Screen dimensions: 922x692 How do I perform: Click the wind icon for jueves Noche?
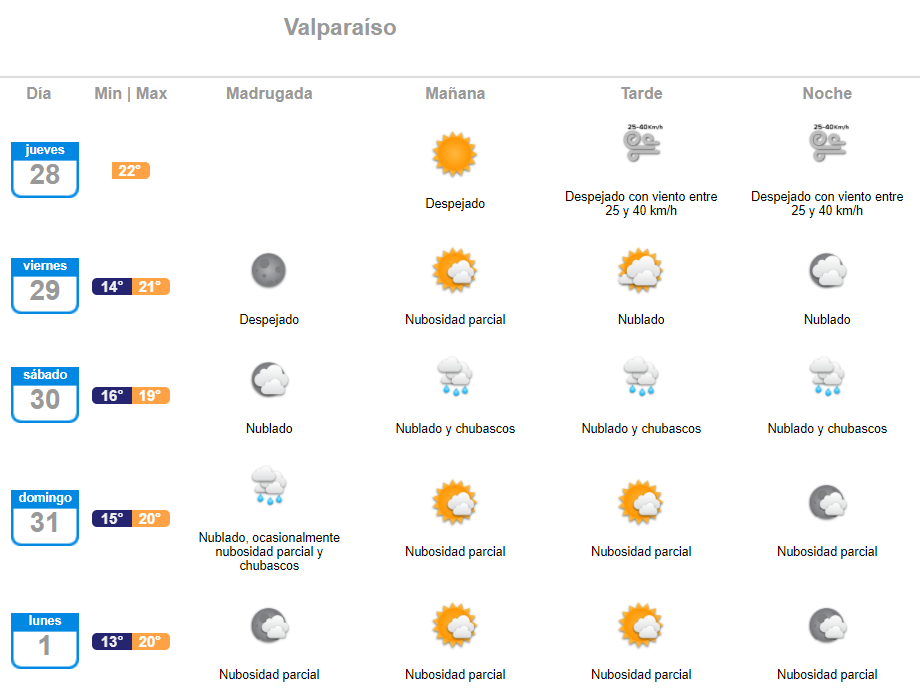point(827,143)
